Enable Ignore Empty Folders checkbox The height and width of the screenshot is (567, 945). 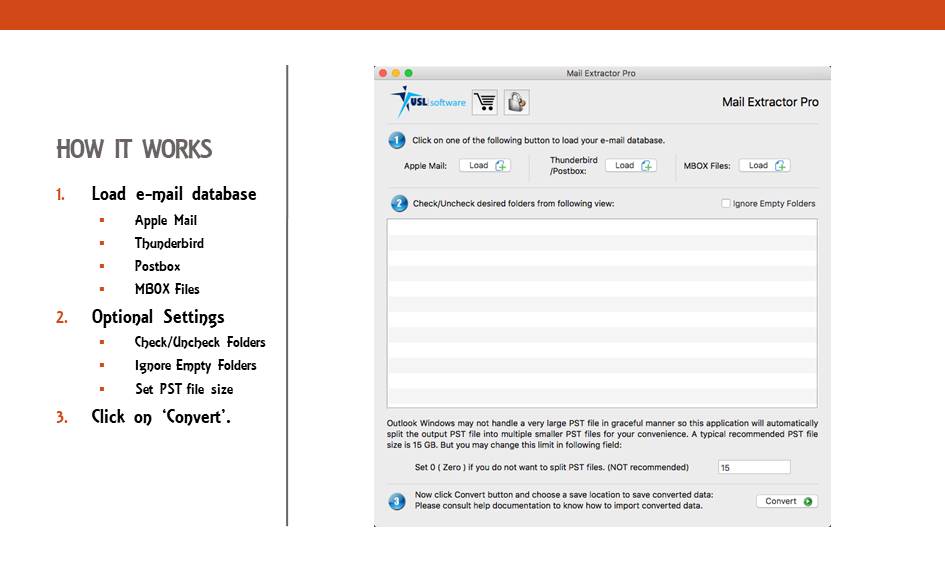pyautogui.click(x=726, y=204)
